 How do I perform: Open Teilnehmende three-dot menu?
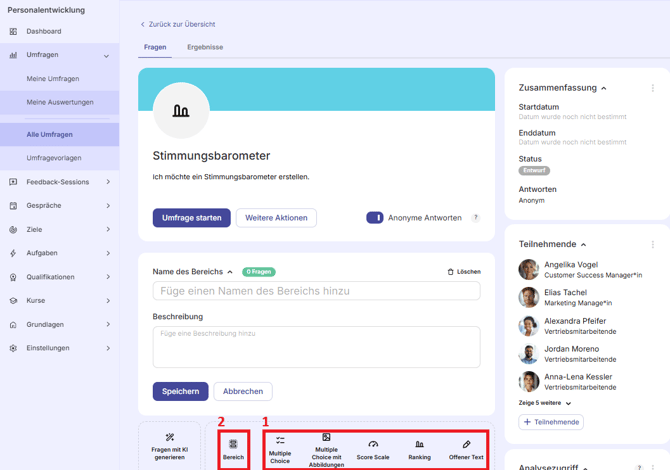point(652,244)
